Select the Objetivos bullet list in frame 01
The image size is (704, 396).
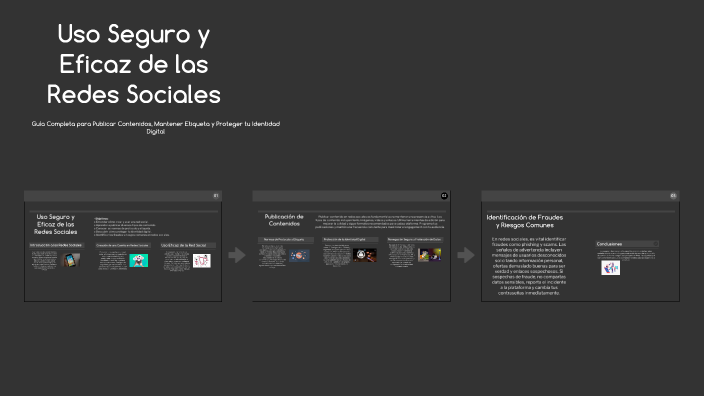point(132,227)
